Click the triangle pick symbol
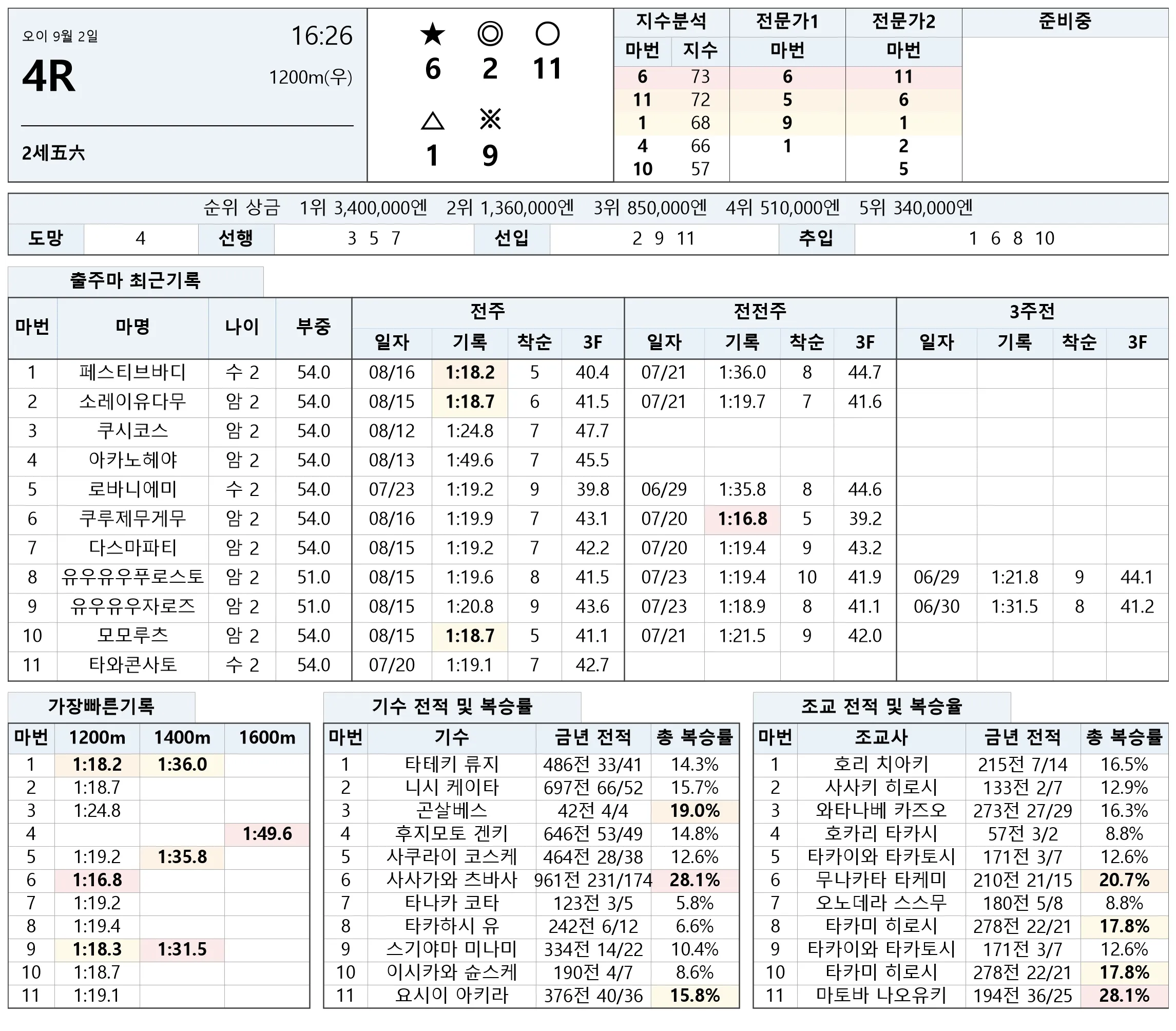This screenshot has width=1176, height=1031. (432, 121)
